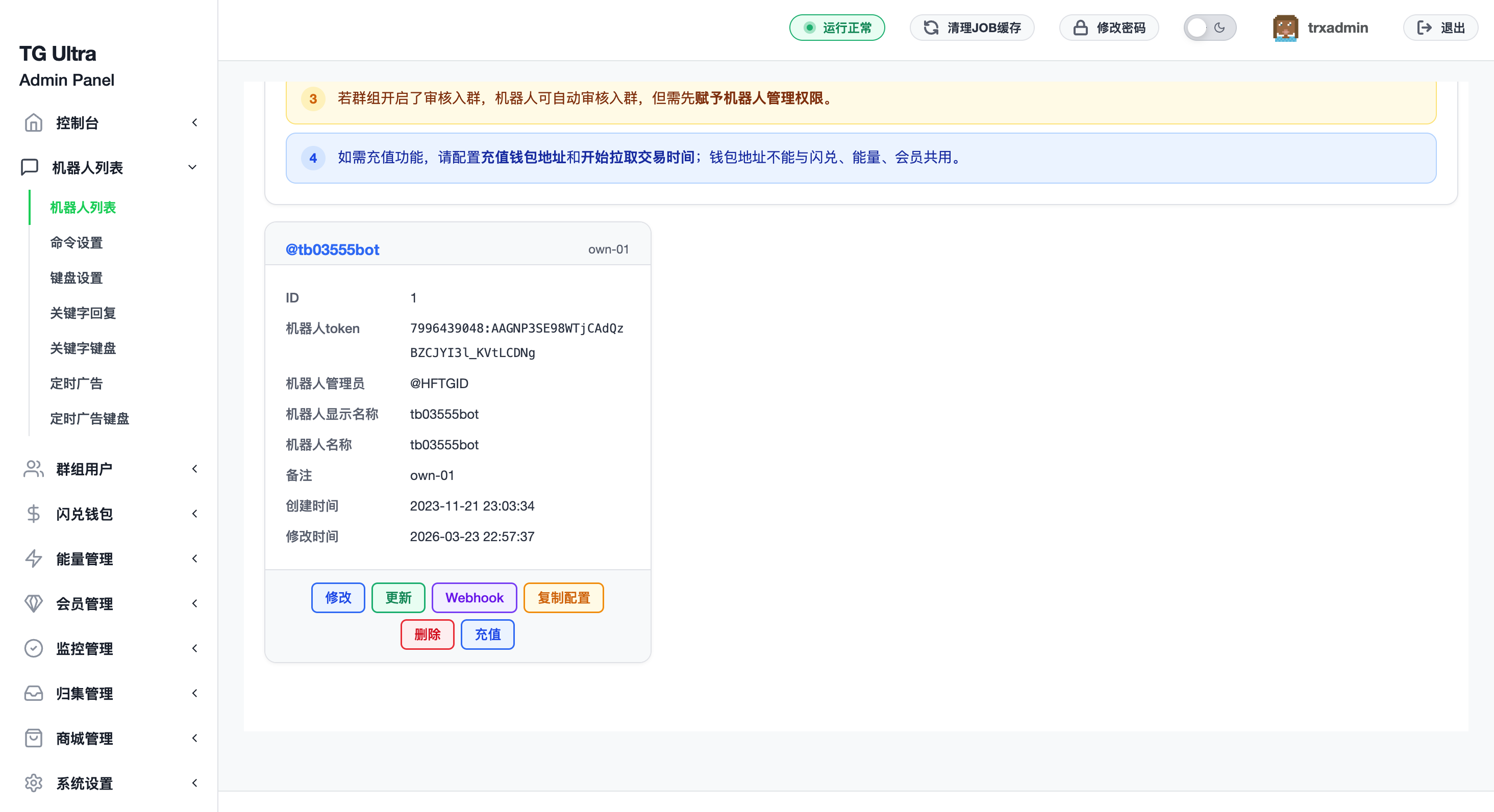Viewport: 1494px width, 812px height.
Task: Expand the 系统设置 menu chevron
Action: (x=194, y=783)
